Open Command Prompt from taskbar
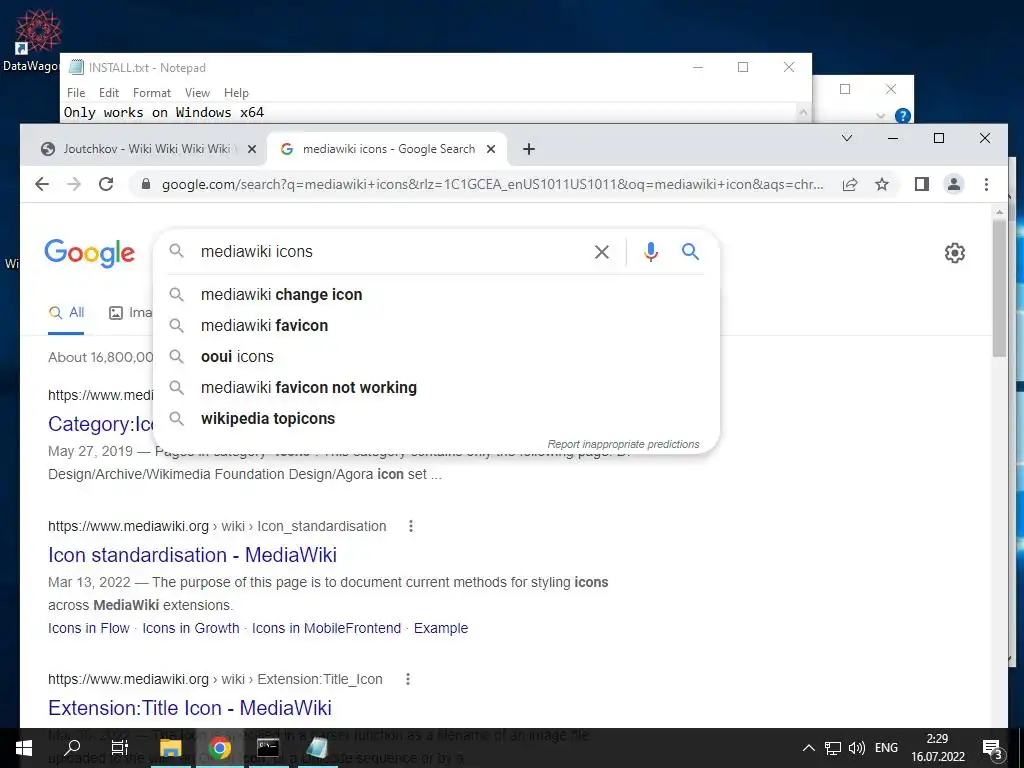Viewport: 1024px width, 768px height. click(x=268, y=748)
